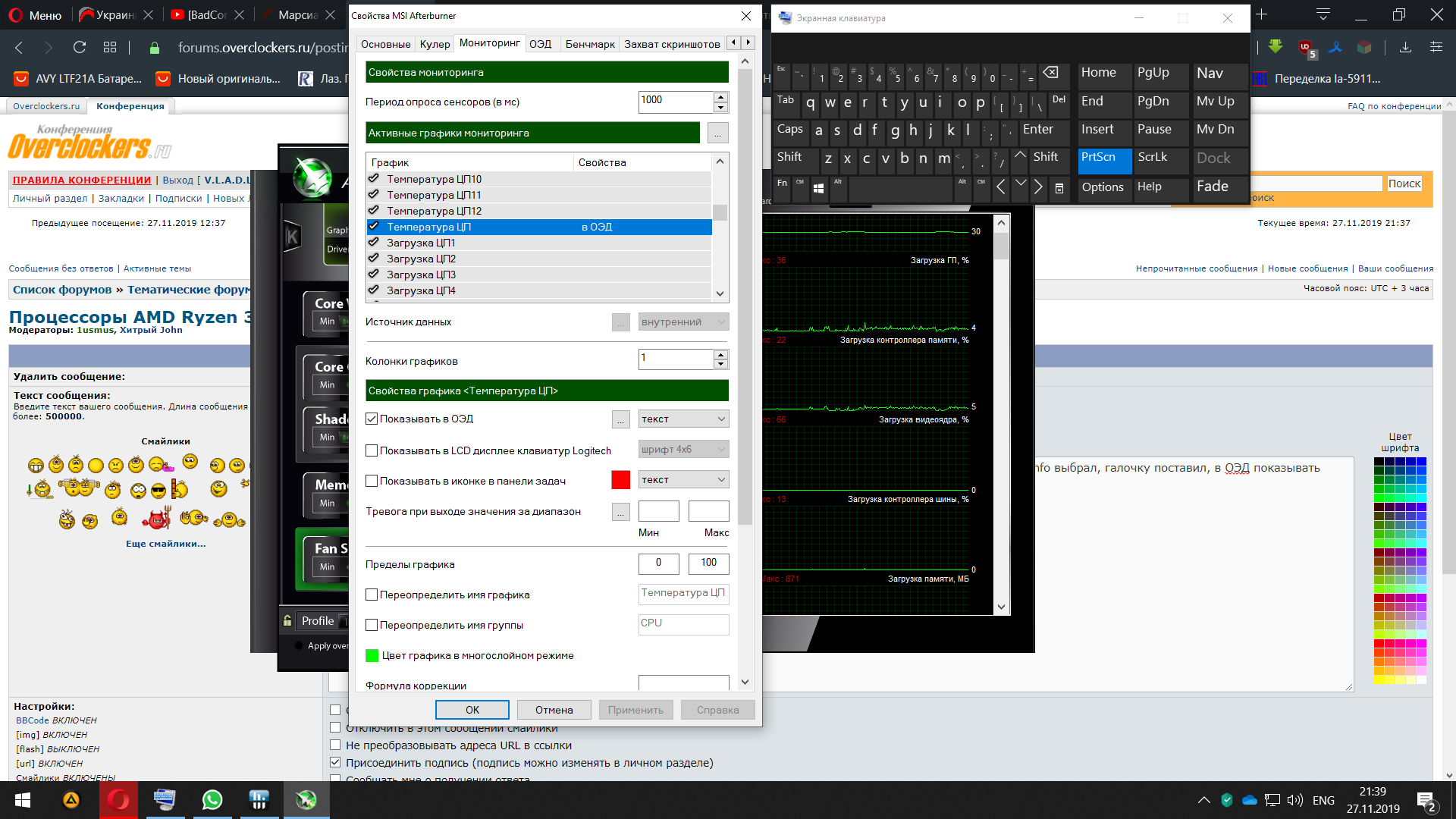
Task: Enable Показывать в иконке в панели задач checkbox
Action: pos(372,481)
